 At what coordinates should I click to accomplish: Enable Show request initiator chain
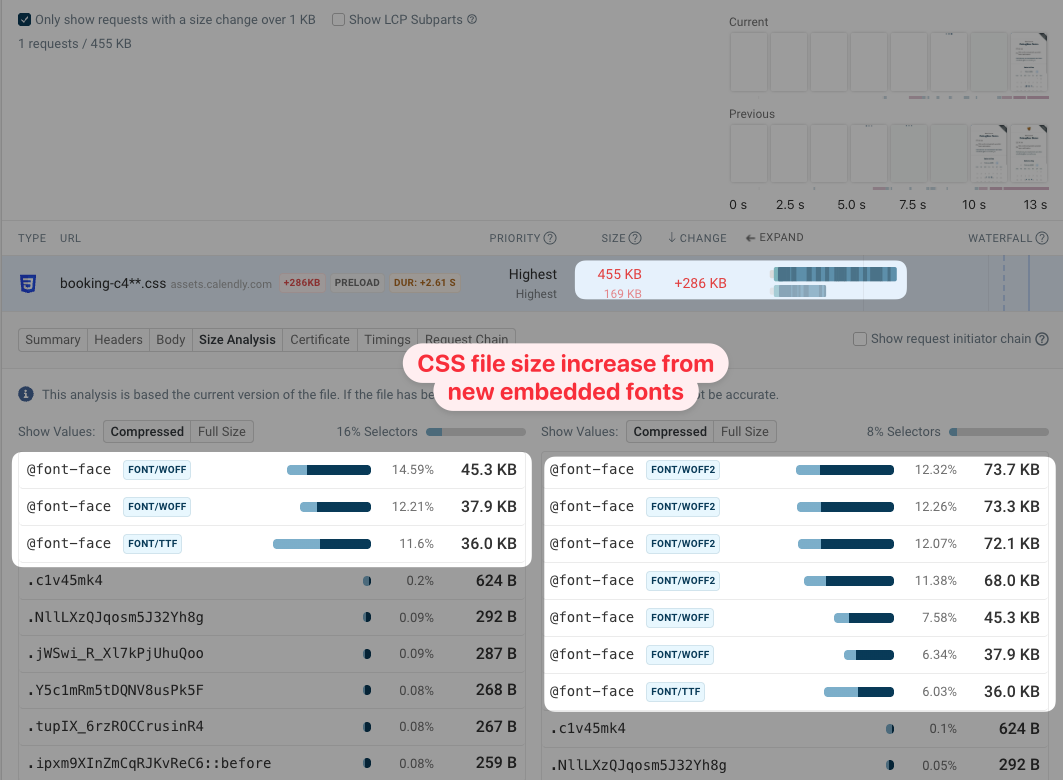(x=860, y=339)
